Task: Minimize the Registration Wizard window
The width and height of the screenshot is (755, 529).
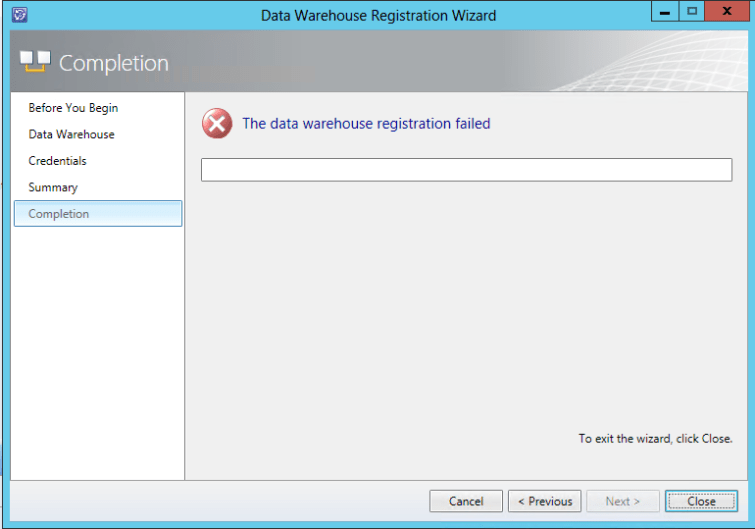Action: click(x=665, y=13)
